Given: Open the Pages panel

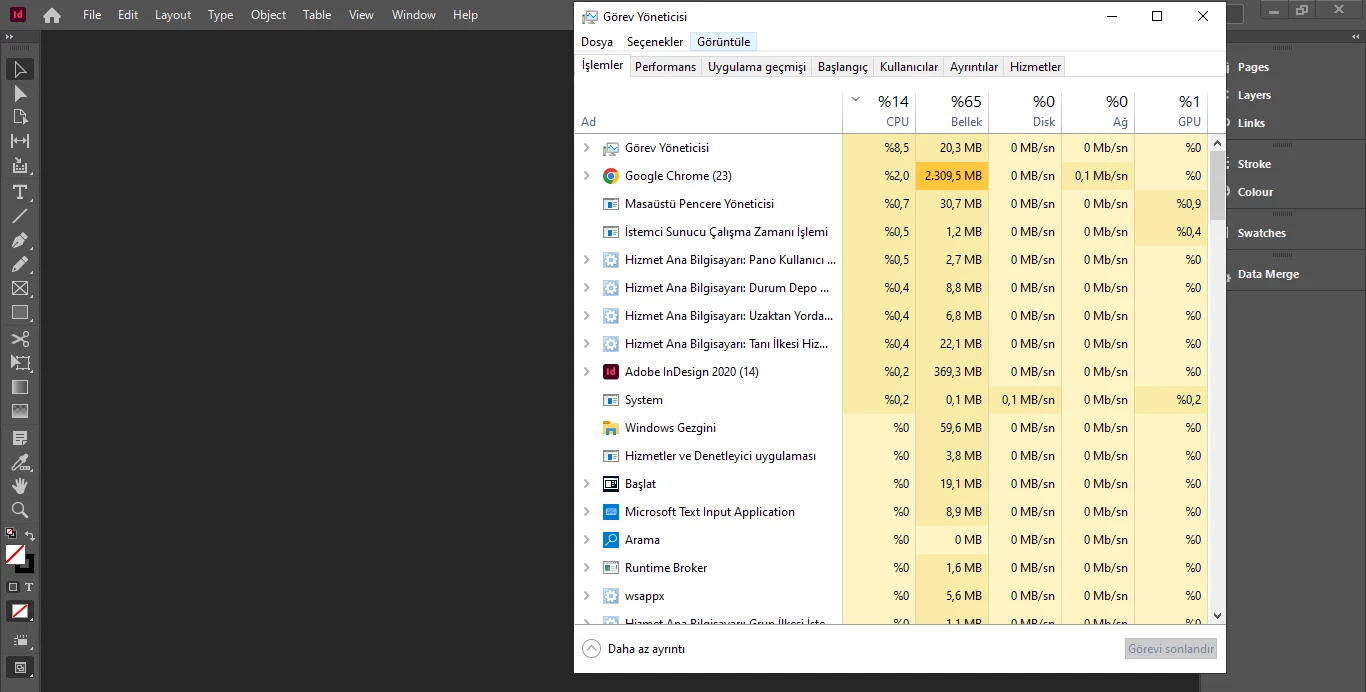Looking at the screenshot, I should pyautogui.click(x=1253, y=67).
